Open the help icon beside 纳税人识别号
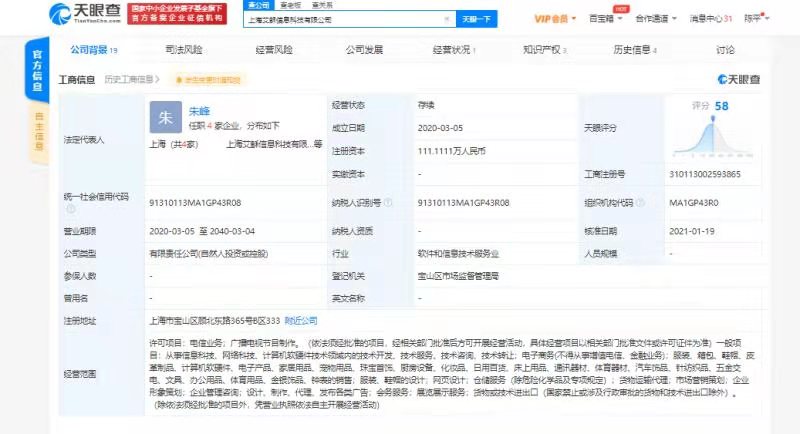Image resolution: width=800 pixels, height=434 pixels. pyautogui.click(x=388, y=202)
